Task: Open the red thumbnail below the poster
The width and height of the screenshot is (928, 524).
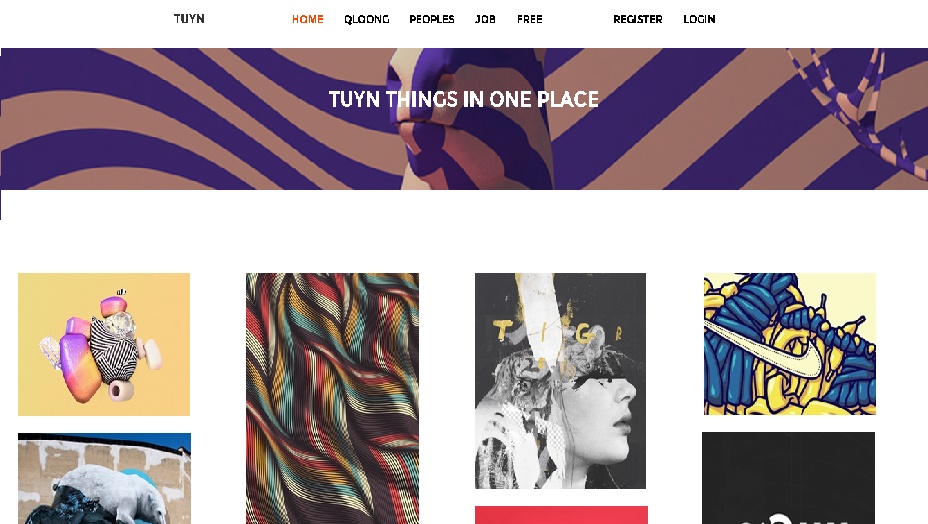Action: tap(561, 515)
